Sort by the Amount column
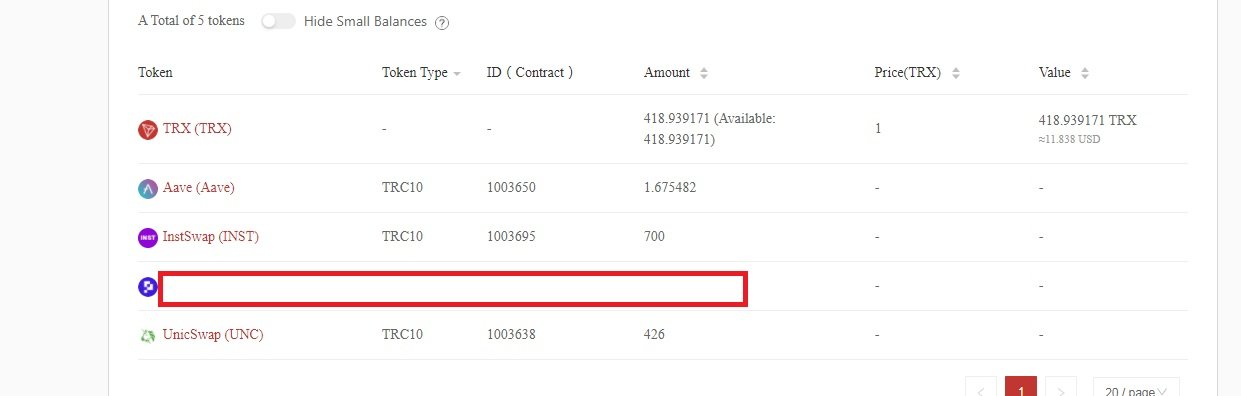Image resolution: width=1241 pixels, height=396 pixels. pos(704,73)
